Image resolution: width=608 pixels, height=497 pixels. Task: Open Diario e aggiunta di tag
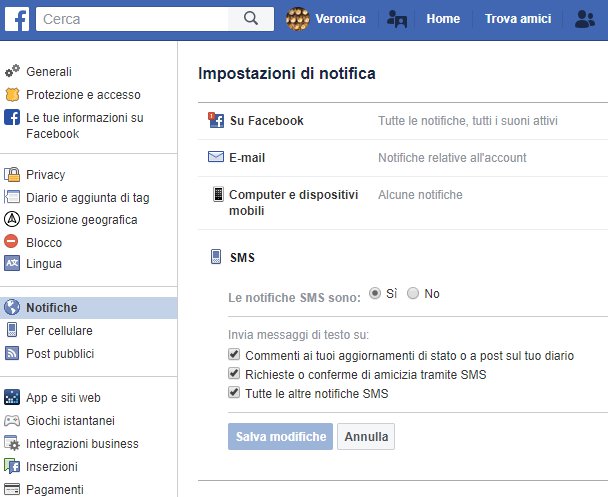click(88, 198)
